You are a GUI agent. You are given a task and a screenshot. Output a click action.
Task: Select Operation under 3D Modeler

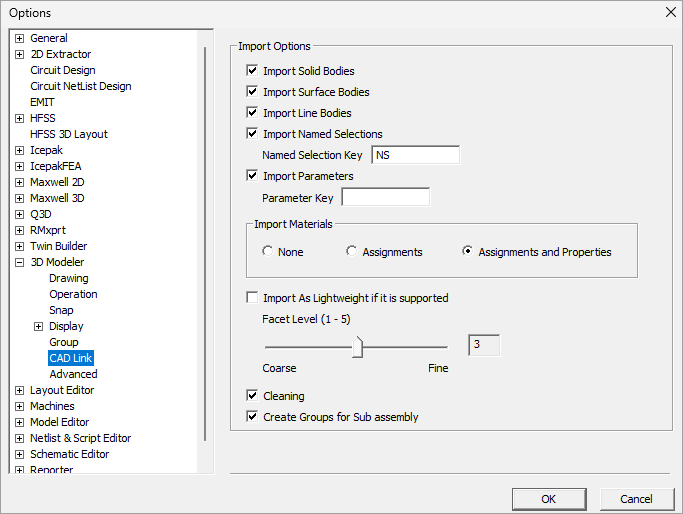[73, 294]
